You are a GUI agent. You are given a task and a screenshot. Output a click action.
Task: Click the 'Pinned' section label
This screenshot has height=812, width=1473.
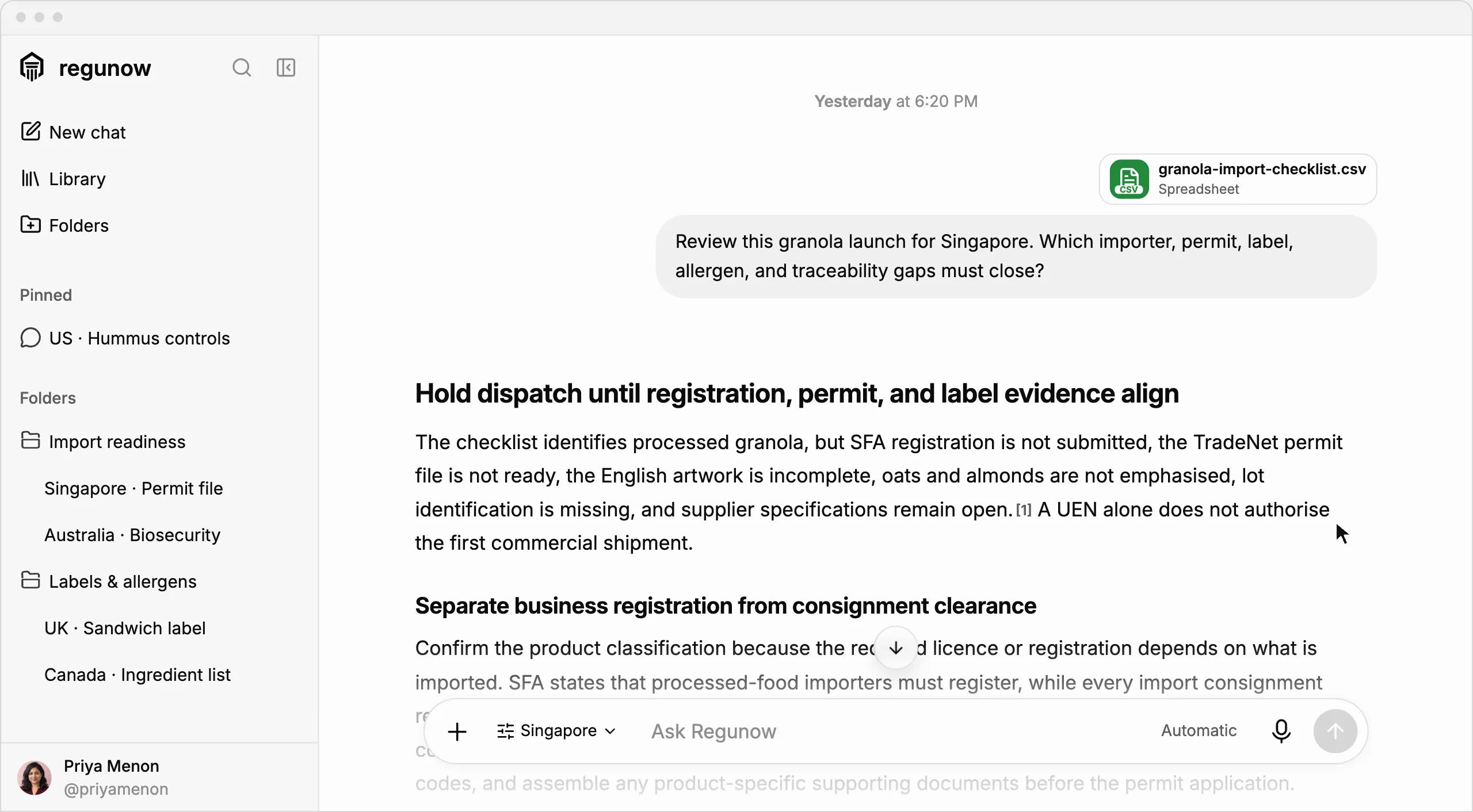pyautogui.click(x=46, y=295)
